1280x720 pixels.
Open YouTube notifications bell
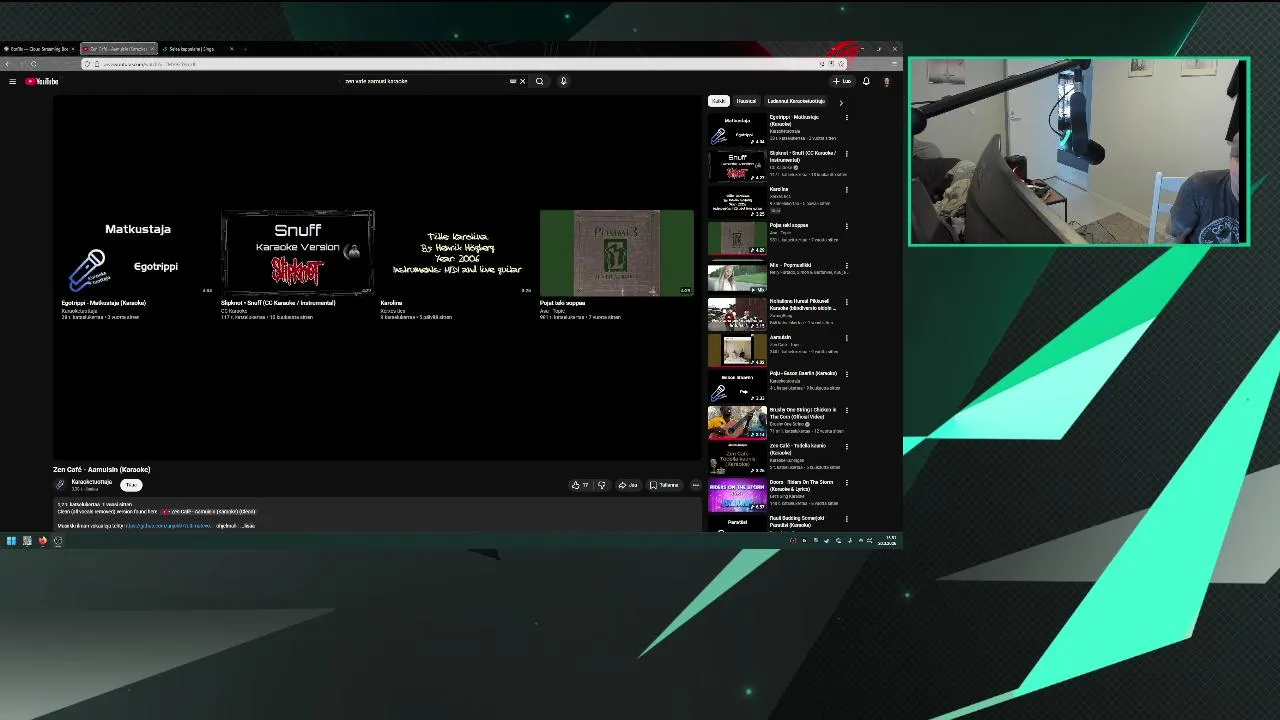tap(866, 81)
